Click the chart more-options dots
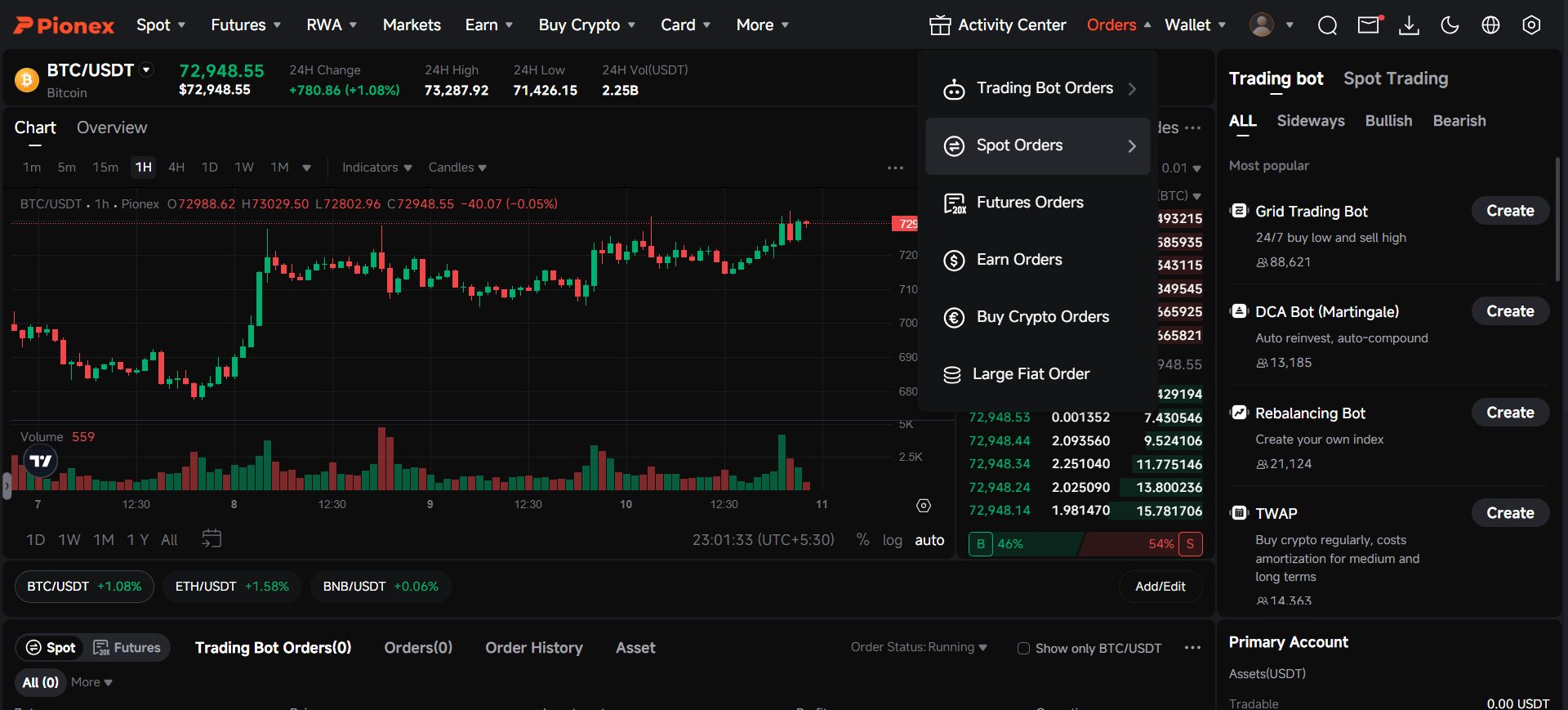 coord(896,167)
